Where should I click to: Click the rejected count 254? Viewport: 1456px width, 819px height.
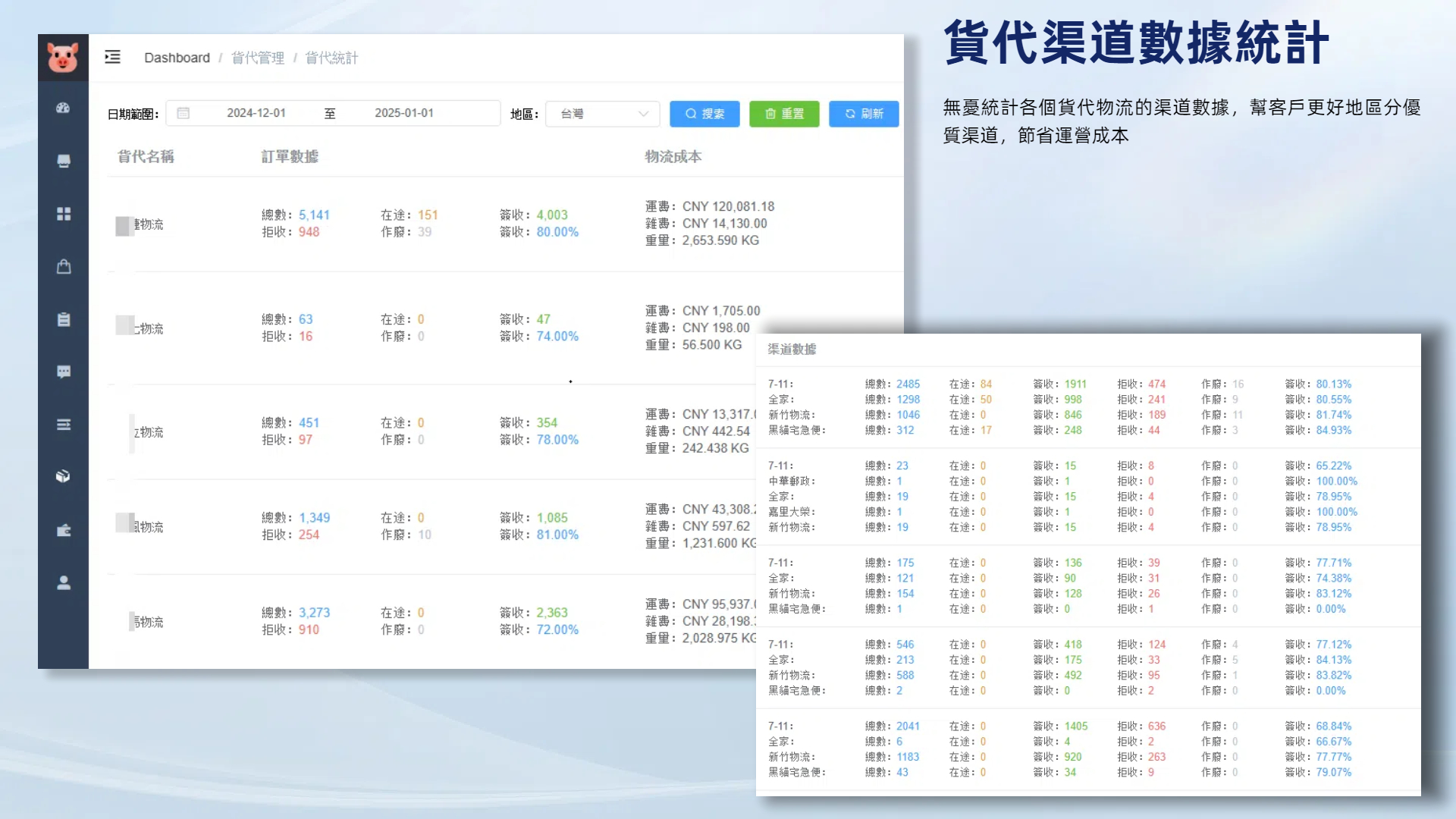[x=309, y=535]
